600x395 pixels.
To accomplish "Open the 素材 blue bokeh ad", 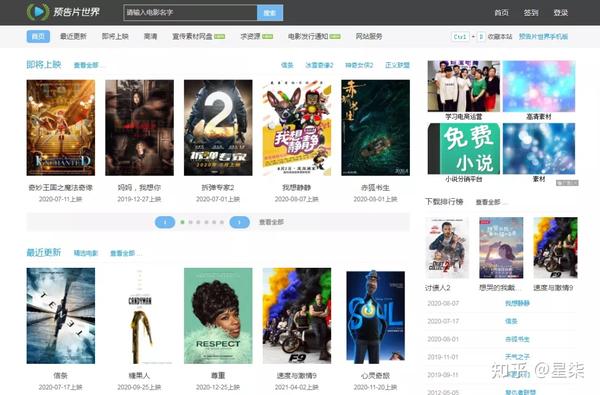I will click(x=539, y=149).
